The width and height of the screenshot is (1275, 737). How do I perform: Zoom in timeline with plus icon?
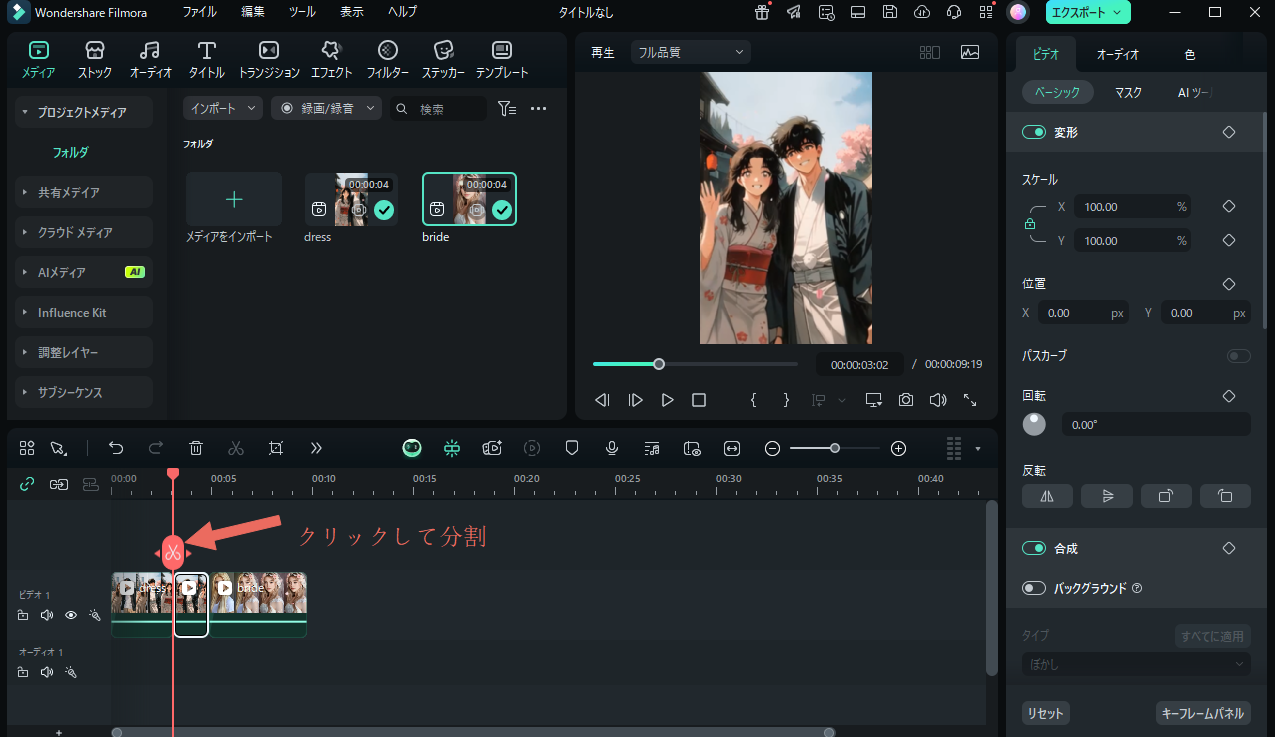[898, 448]
